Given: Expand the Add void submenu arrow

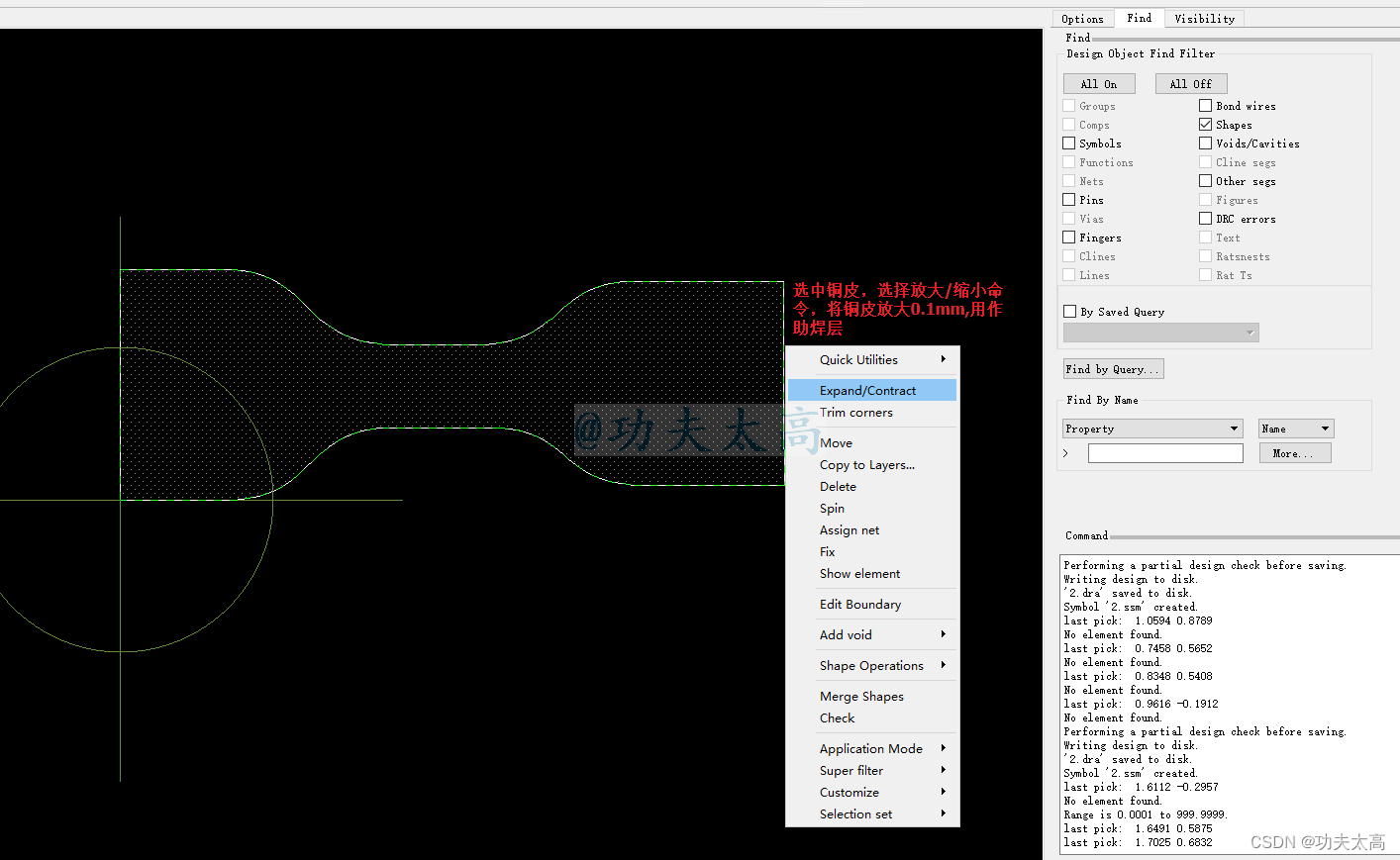Looking at the screenshot, I should 943,634.
